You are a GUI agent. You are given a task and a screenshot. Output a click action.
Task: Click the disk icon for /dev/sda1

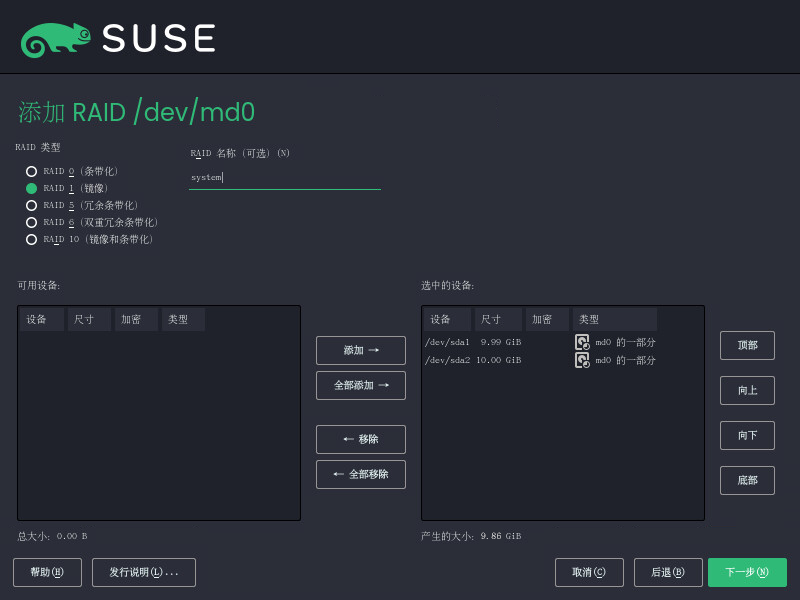582,342
